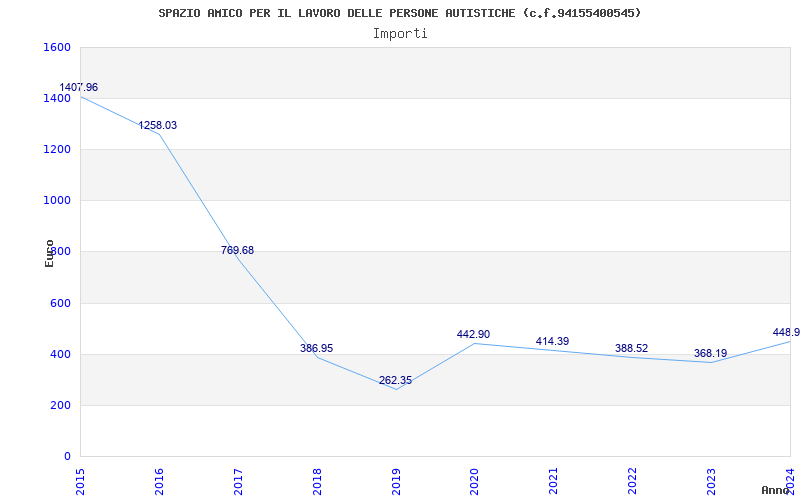The height and width of the screenshot is (500, 800).
Task: Click the 2017 x-axis year label
Action: (238, 481)
